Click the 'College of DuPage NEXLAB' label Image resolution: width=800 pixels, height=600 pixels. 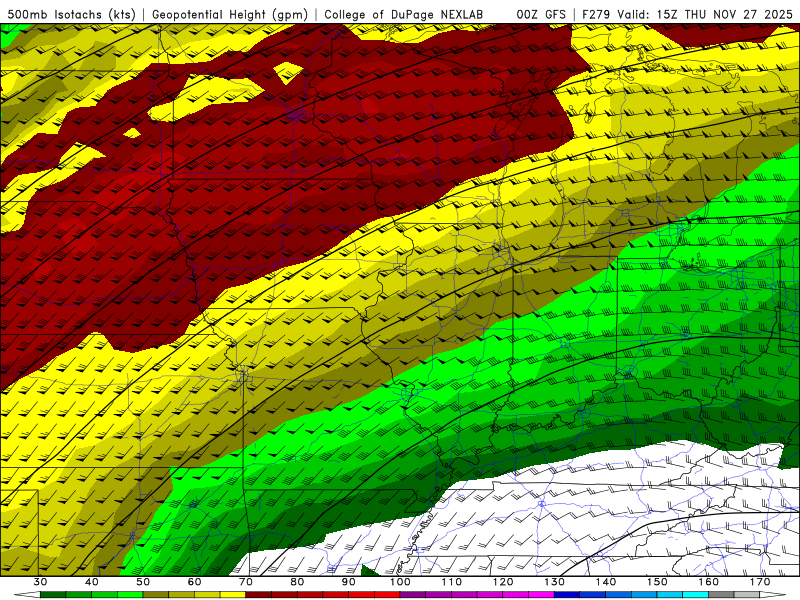404,15
